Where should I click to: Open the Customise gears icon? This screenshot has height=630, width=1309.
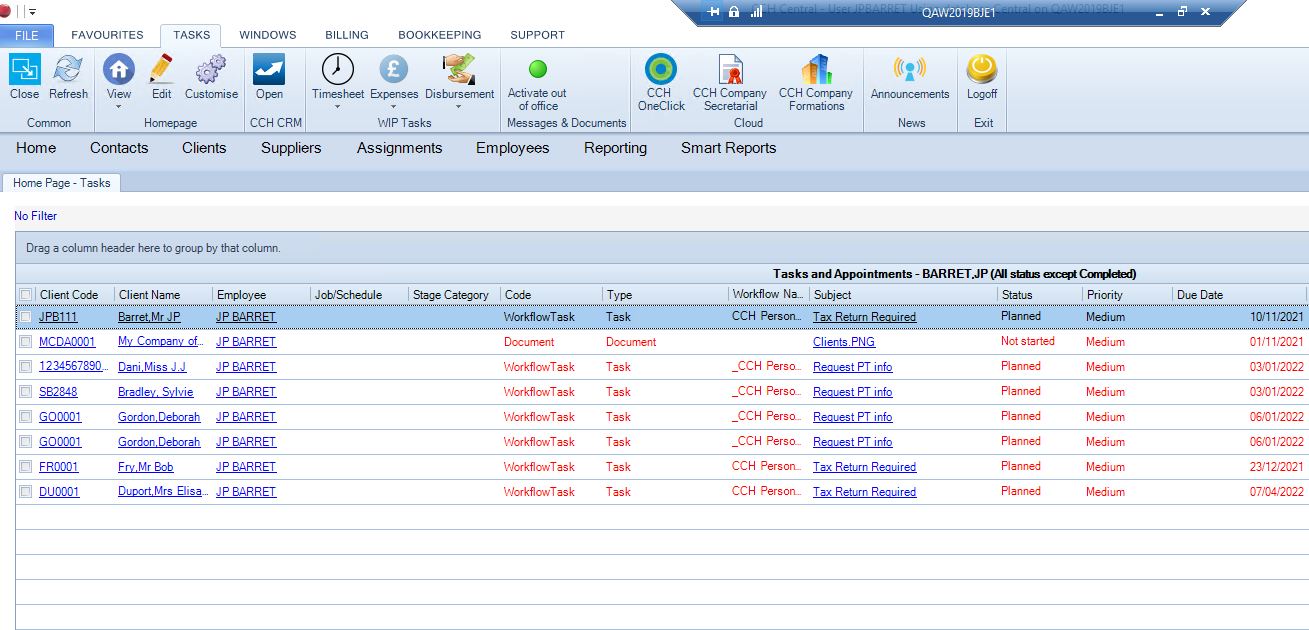click(x=211, y=69)
